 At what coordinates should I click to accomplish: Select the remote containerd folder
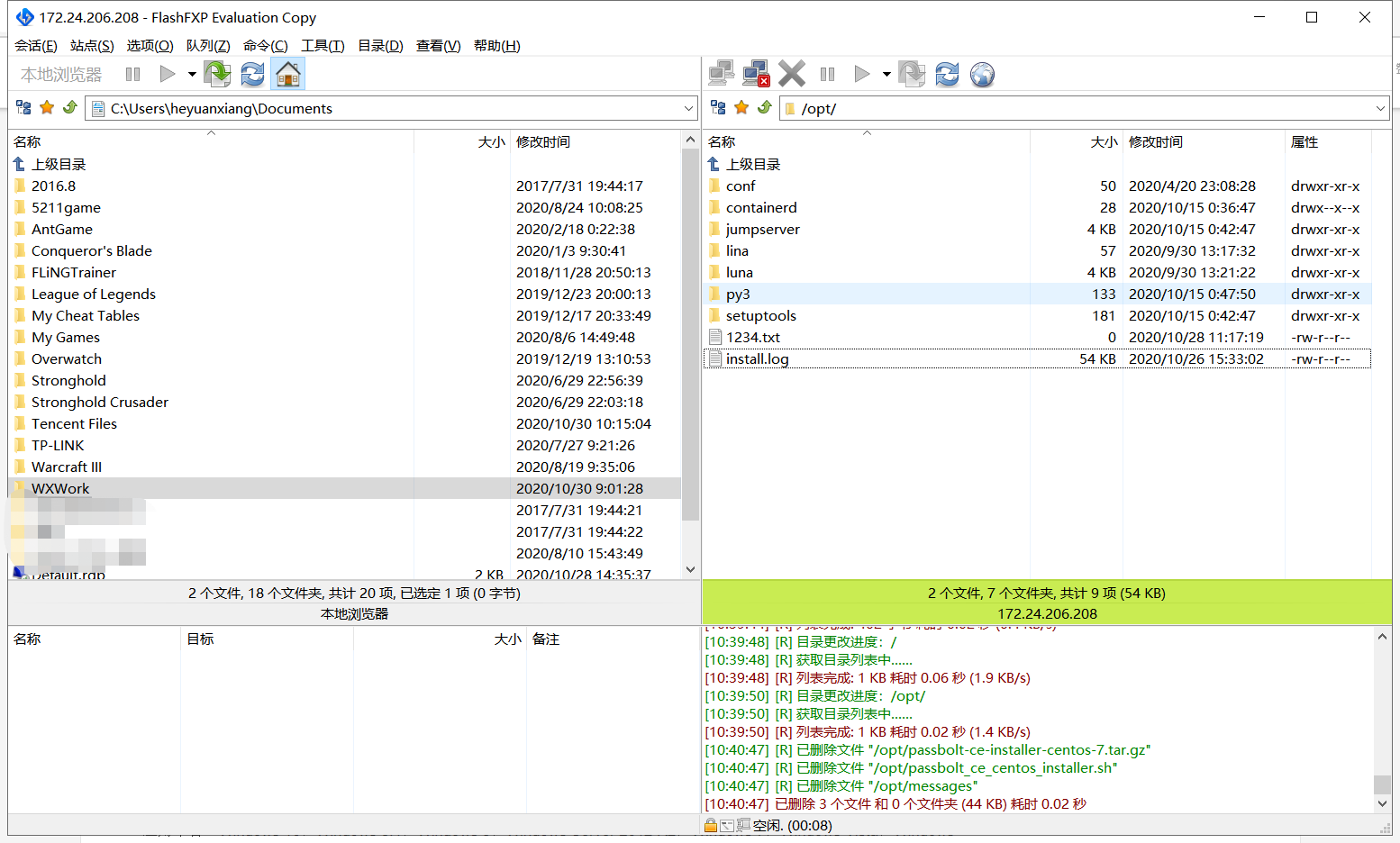[x=1037, y=207]
